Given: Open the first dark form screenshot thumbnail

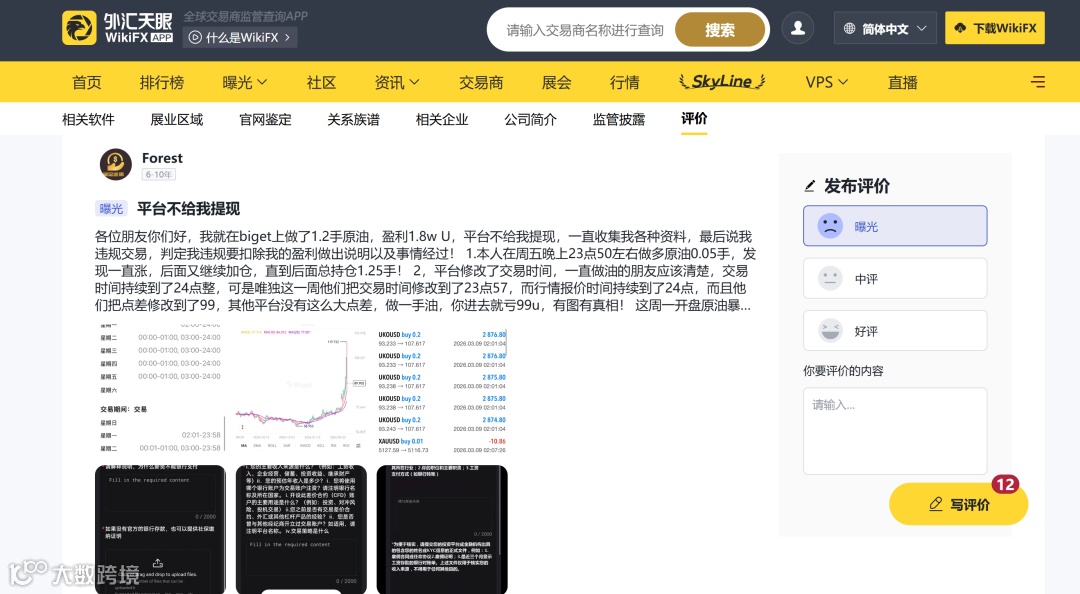Looking at the screenshot, I should 160,529.
